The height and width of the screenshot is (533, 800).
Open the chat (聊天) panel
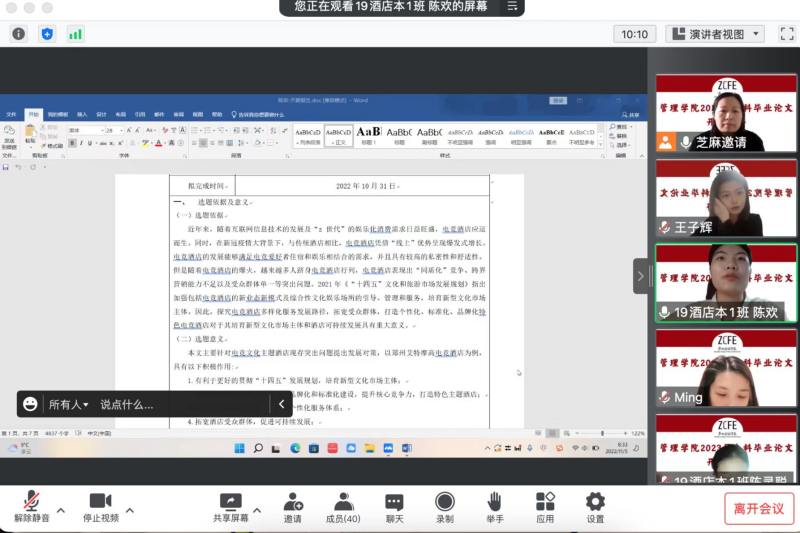395,507
